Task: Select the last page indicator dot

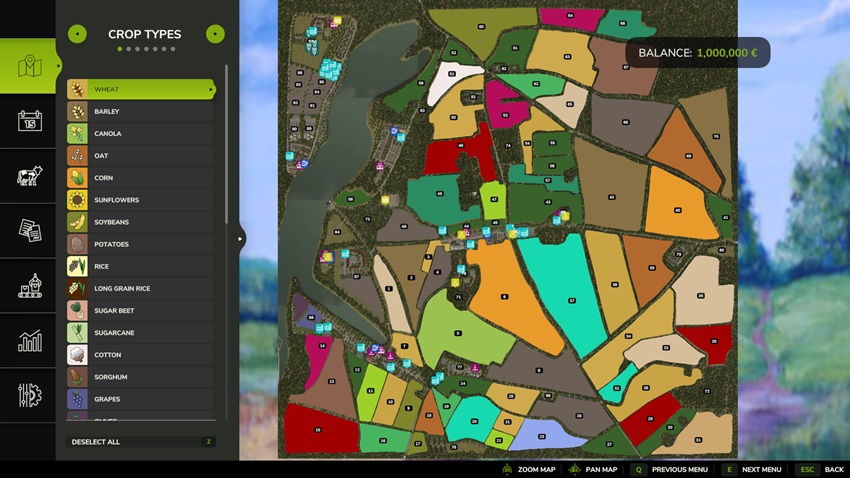Action: tap(173, 49)
